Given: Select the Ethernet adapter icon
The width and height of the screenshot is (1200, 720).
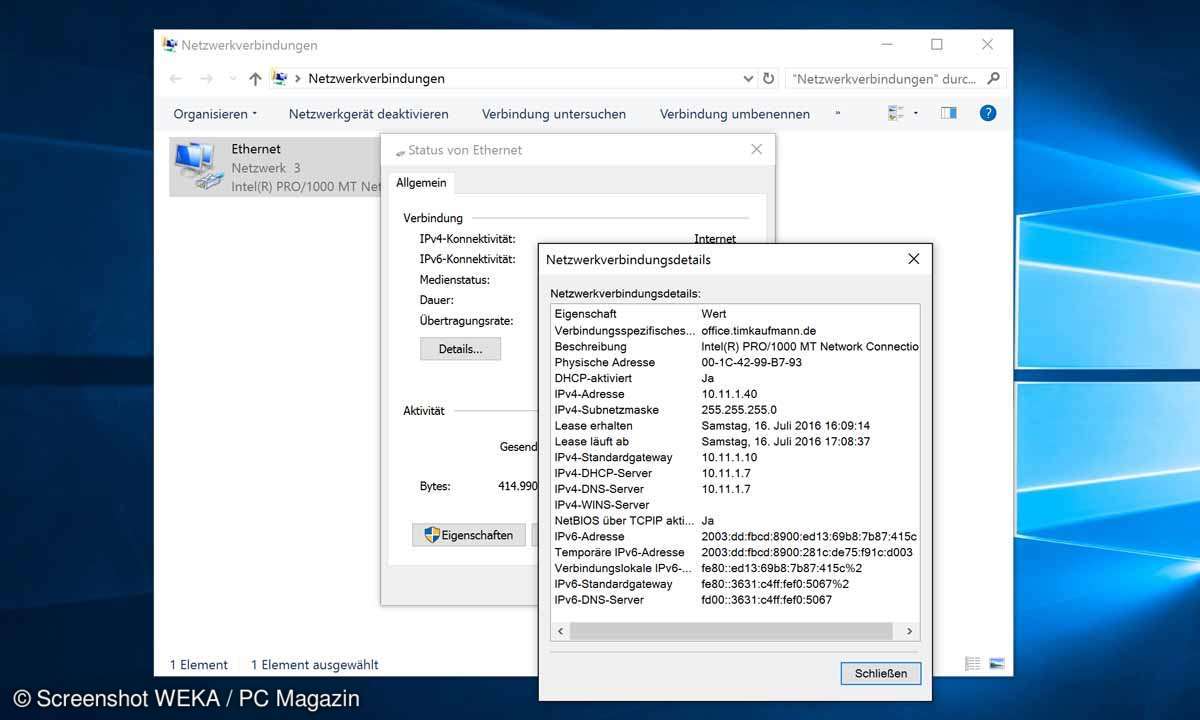Looking at the screenshot, I should (x=199, y=167).
